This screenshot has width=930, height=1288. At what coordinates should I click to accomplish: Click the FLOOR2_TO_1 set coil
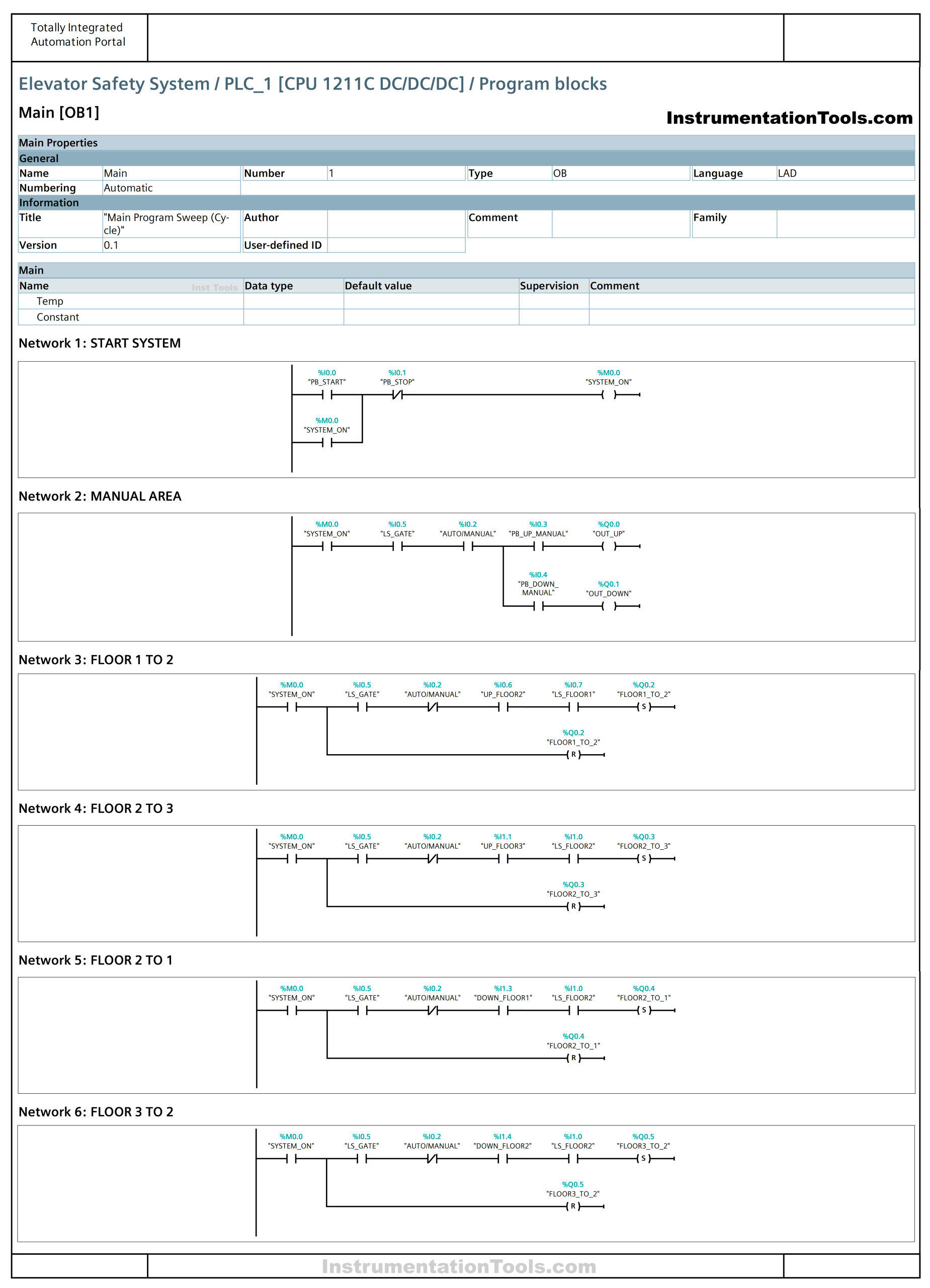coord(643,1010)
